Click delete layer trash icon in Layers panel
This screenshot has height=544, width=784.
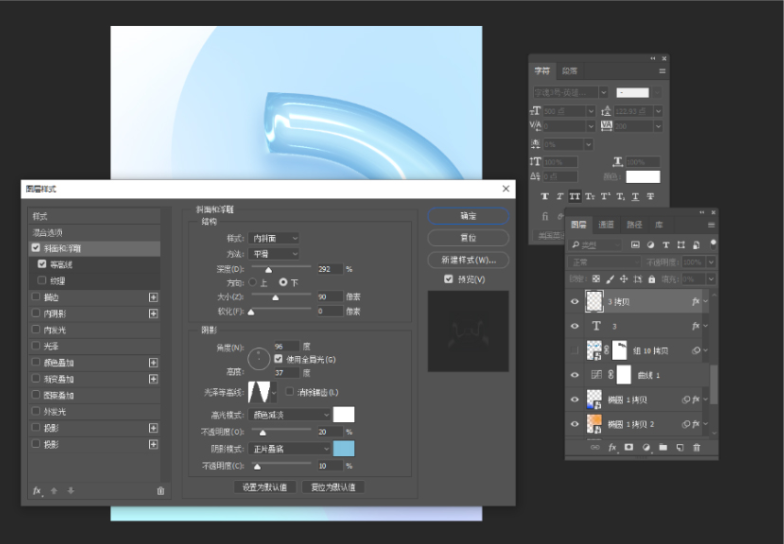(696, 448)
